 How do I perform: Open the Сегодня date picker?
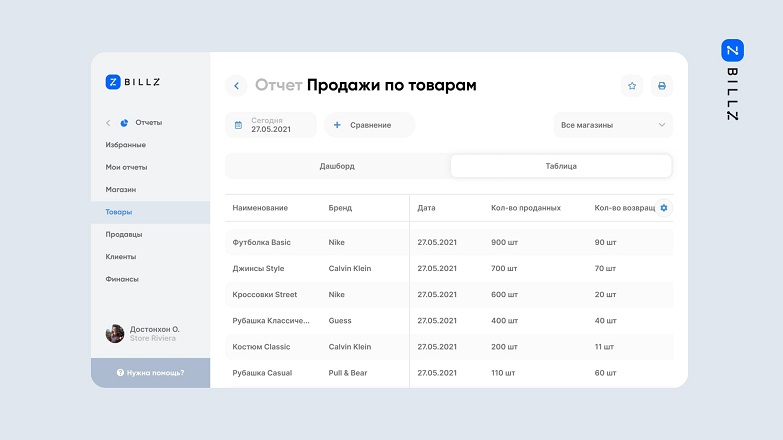pyautogui.click(x=271, y=125)
